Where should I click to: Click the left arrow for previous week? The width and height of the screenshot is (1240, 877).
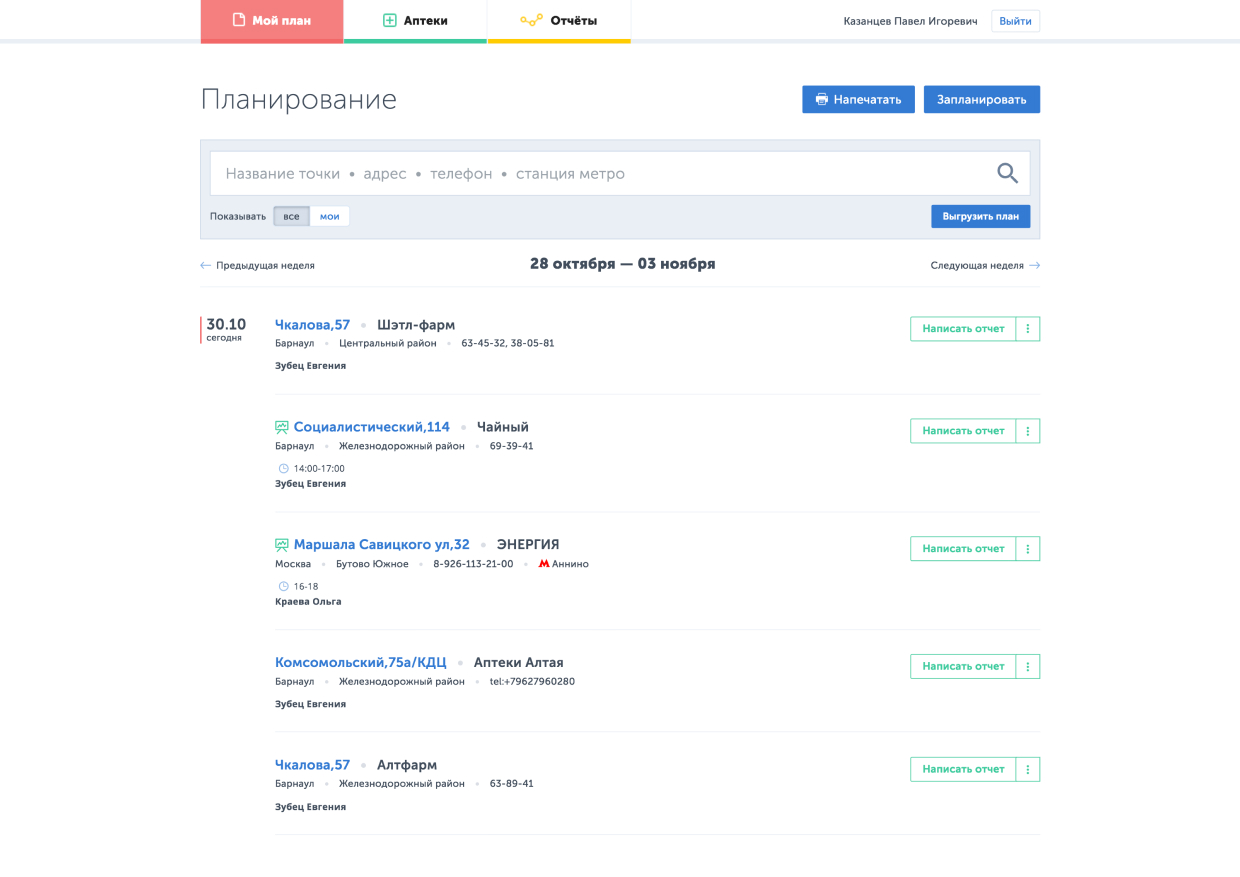point(206,266)
